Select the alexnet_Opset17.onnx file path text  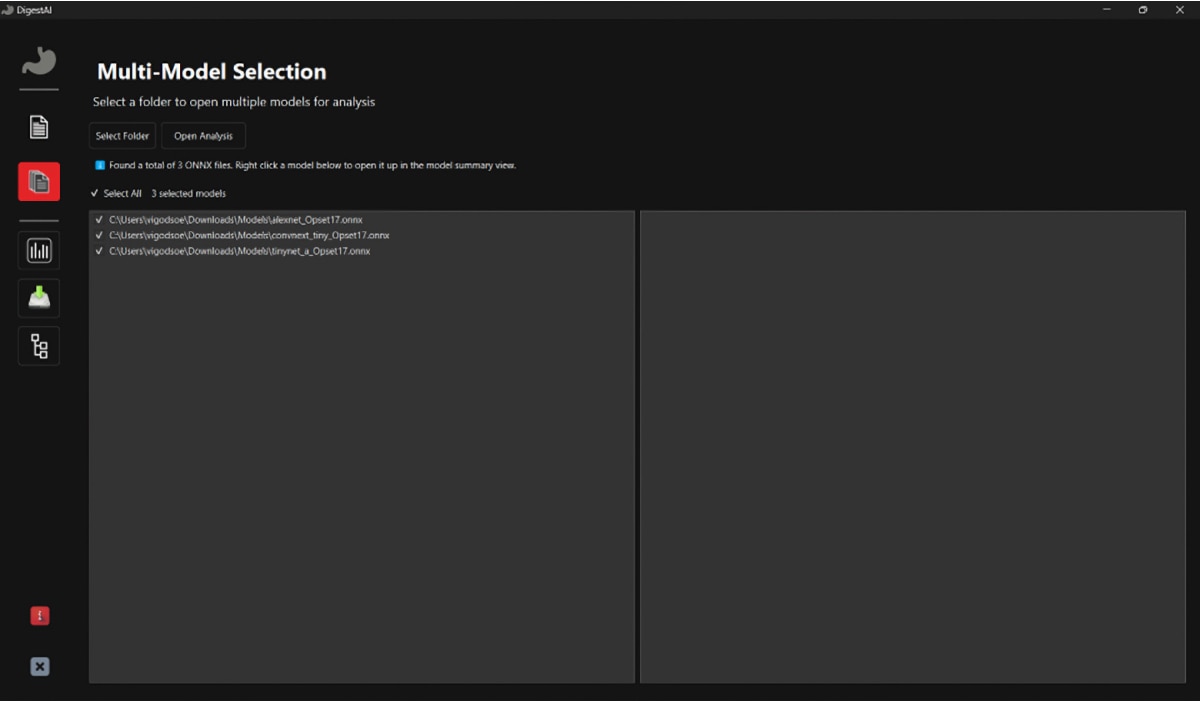click(236, 219)
